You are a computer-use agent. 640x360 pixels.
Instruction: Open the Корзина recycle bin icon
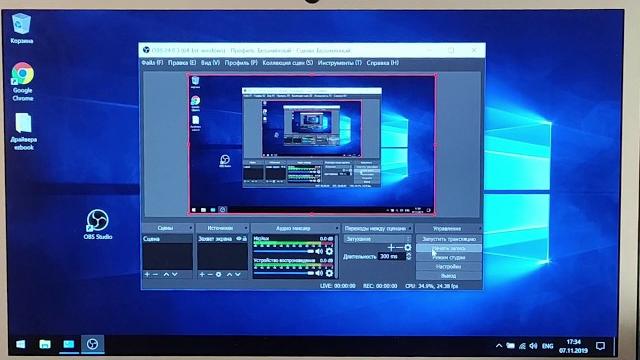click(21, 28)
